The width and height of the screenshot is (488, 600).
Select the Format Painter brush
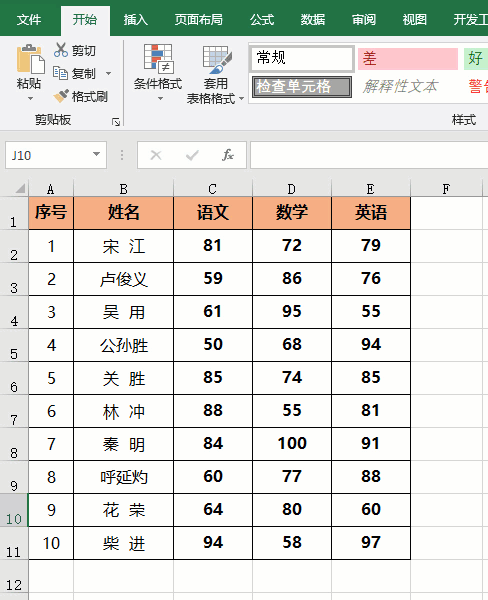coord(61,96)
